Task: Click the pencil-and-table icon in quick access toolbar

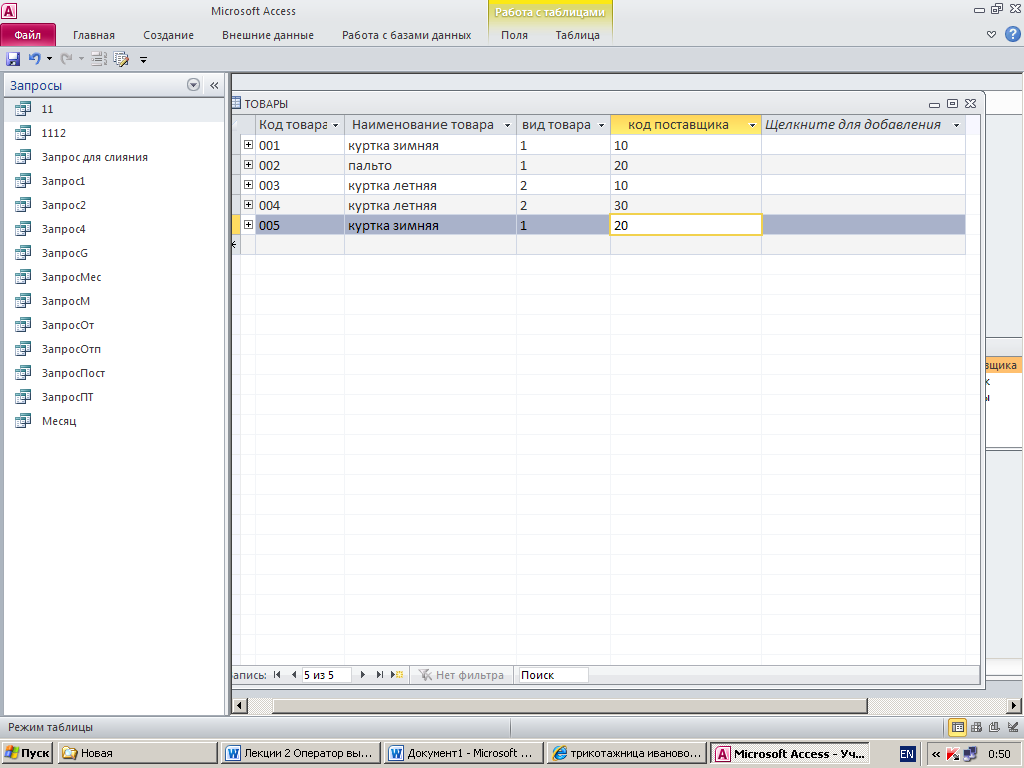Action: (x=121, y=59)
